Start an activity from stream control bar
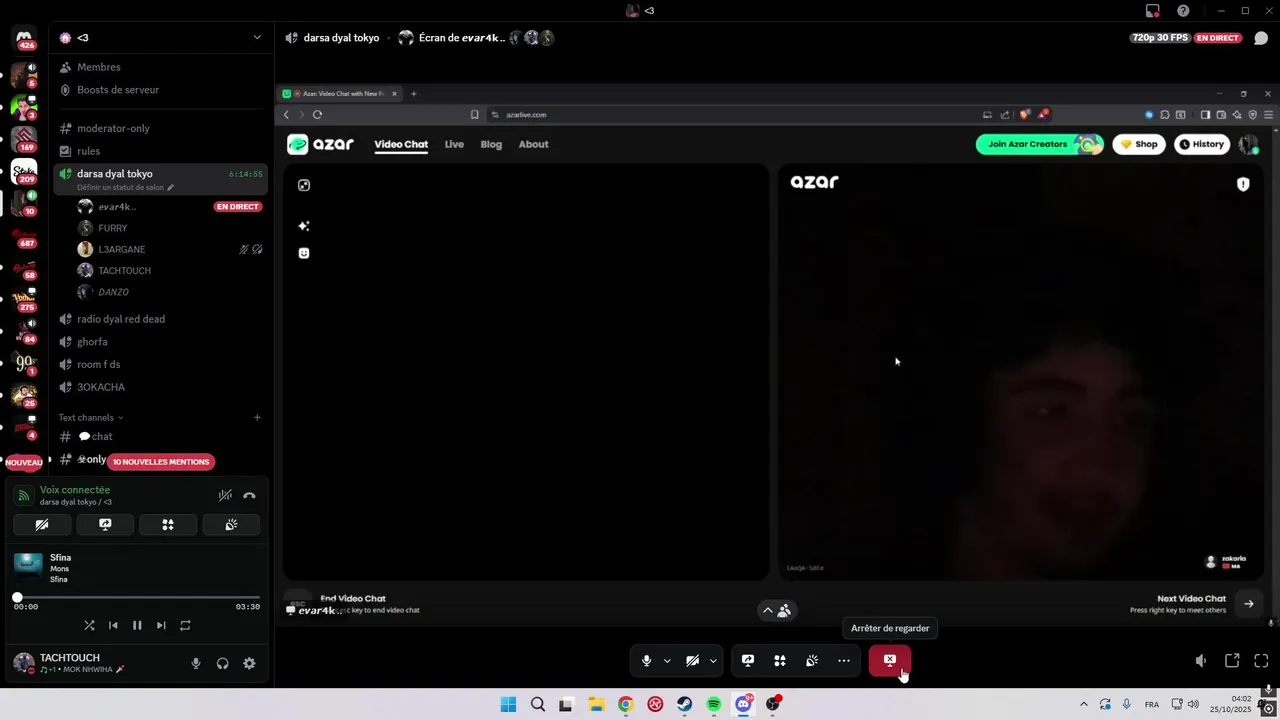This screenshot has width=1280, height=720. [779, 660]
